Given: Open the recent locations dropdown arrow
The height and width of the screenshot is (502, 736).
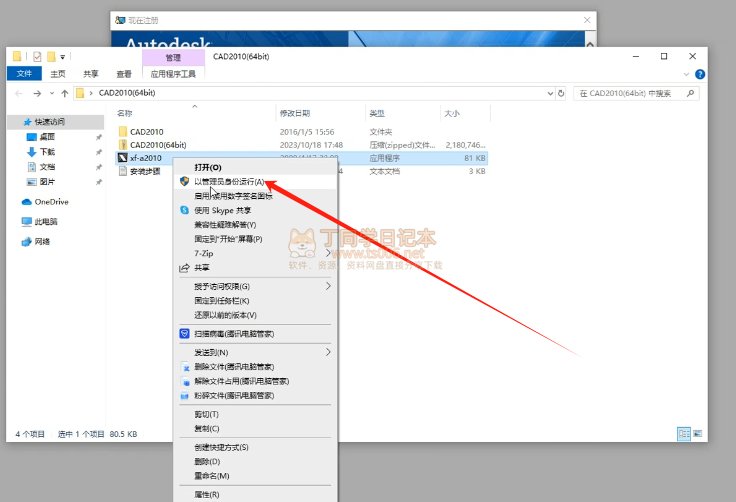Looking at the screenshot, I should [x=52, y=93].
